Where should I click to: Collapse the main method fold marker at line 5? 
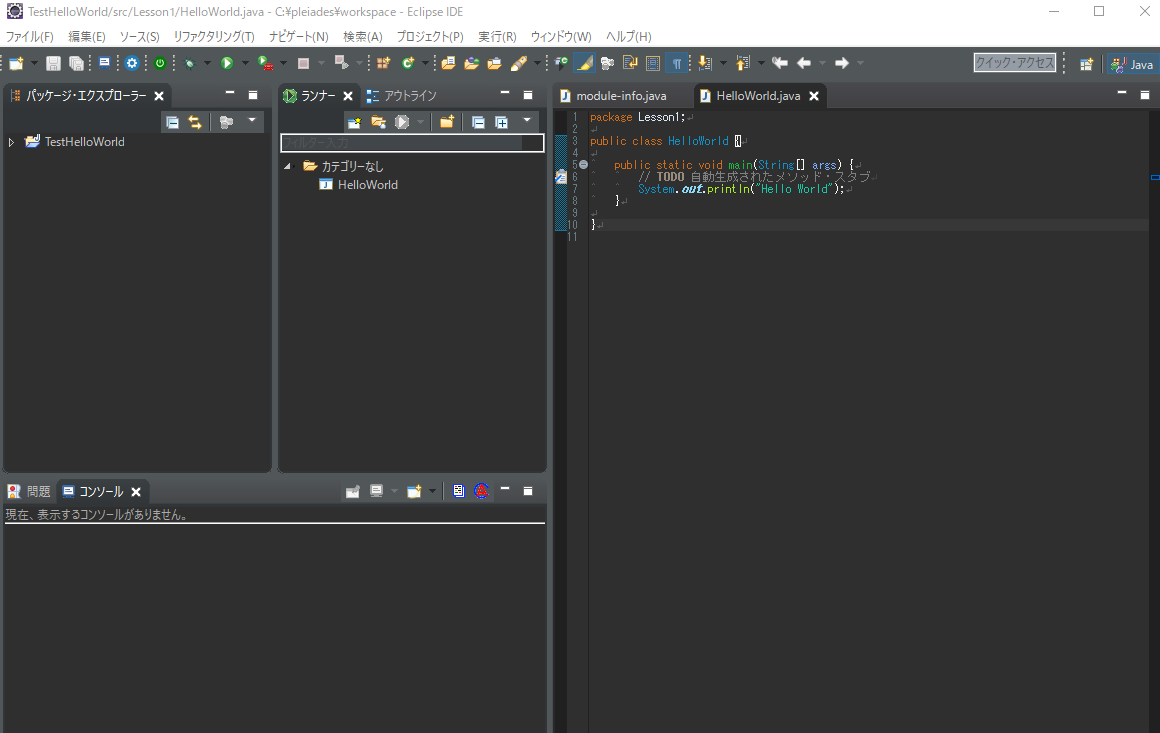click(x=583, y=165)
